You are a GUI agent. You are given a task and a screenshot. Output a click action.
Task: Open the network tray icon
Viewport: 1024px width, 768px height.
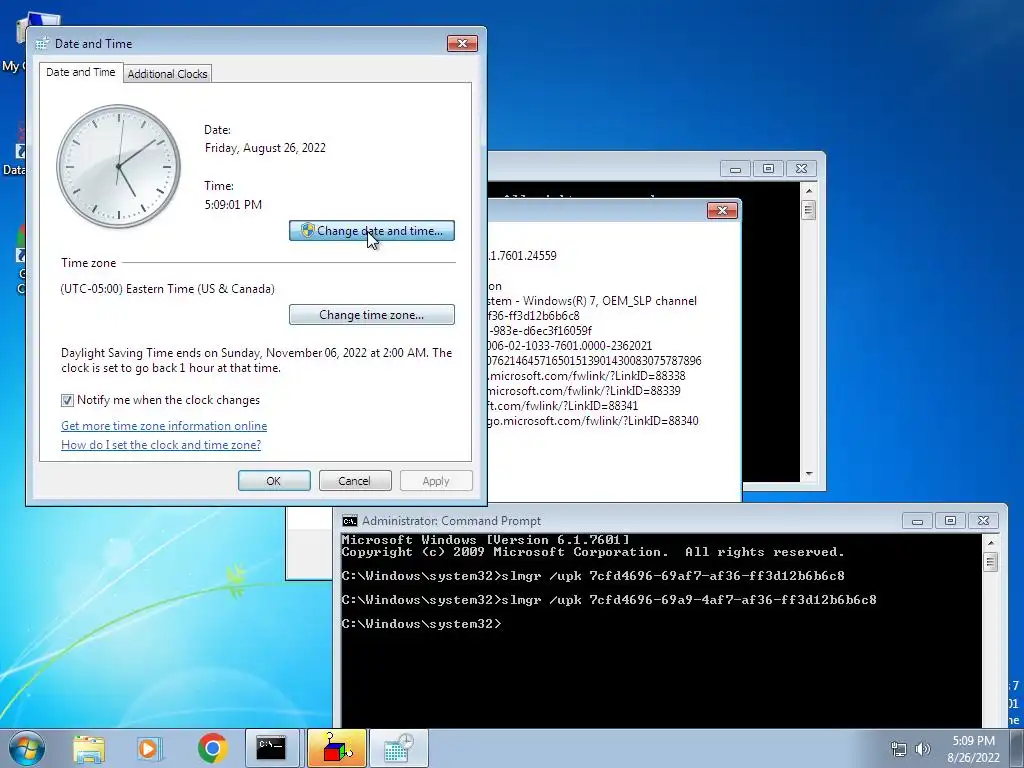point(899,749)
